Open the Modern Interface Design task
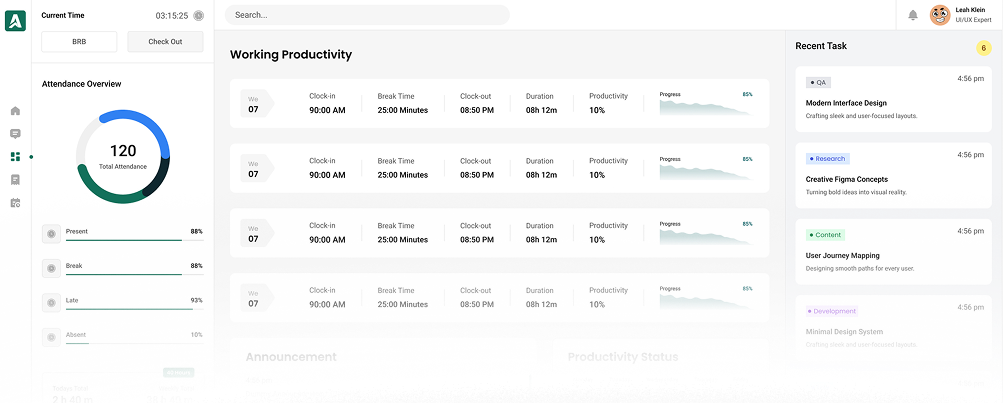1003x403 pixels. click(x=846, y=103)
